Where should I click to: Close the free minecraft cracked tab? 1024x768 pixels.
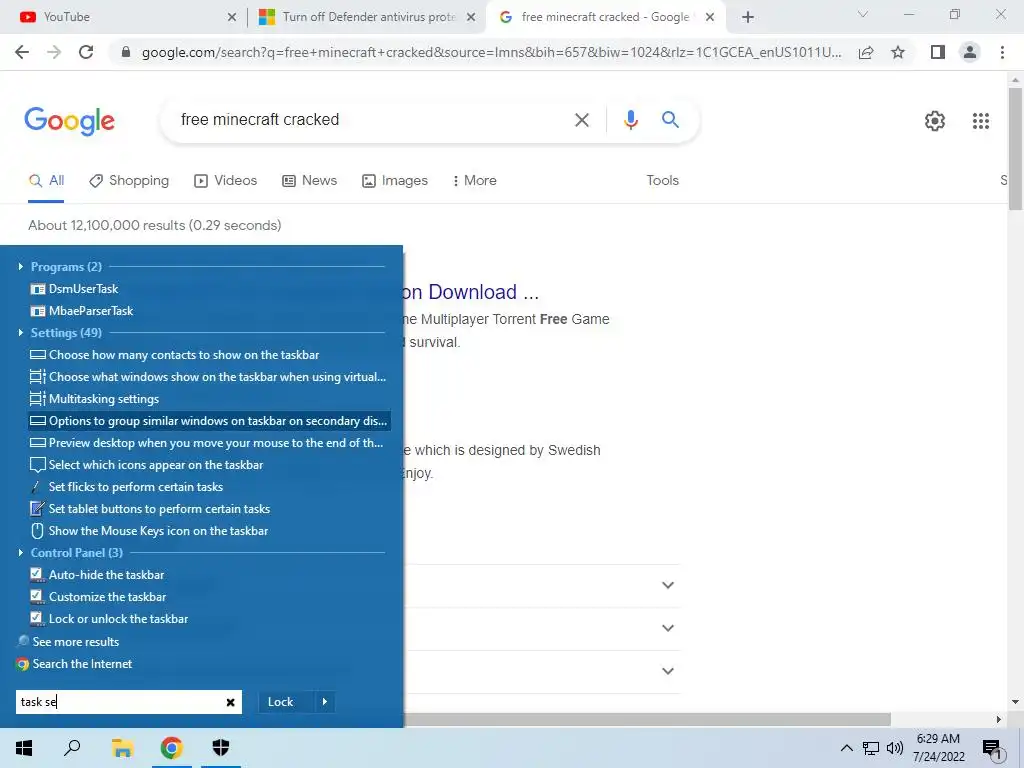710,17
